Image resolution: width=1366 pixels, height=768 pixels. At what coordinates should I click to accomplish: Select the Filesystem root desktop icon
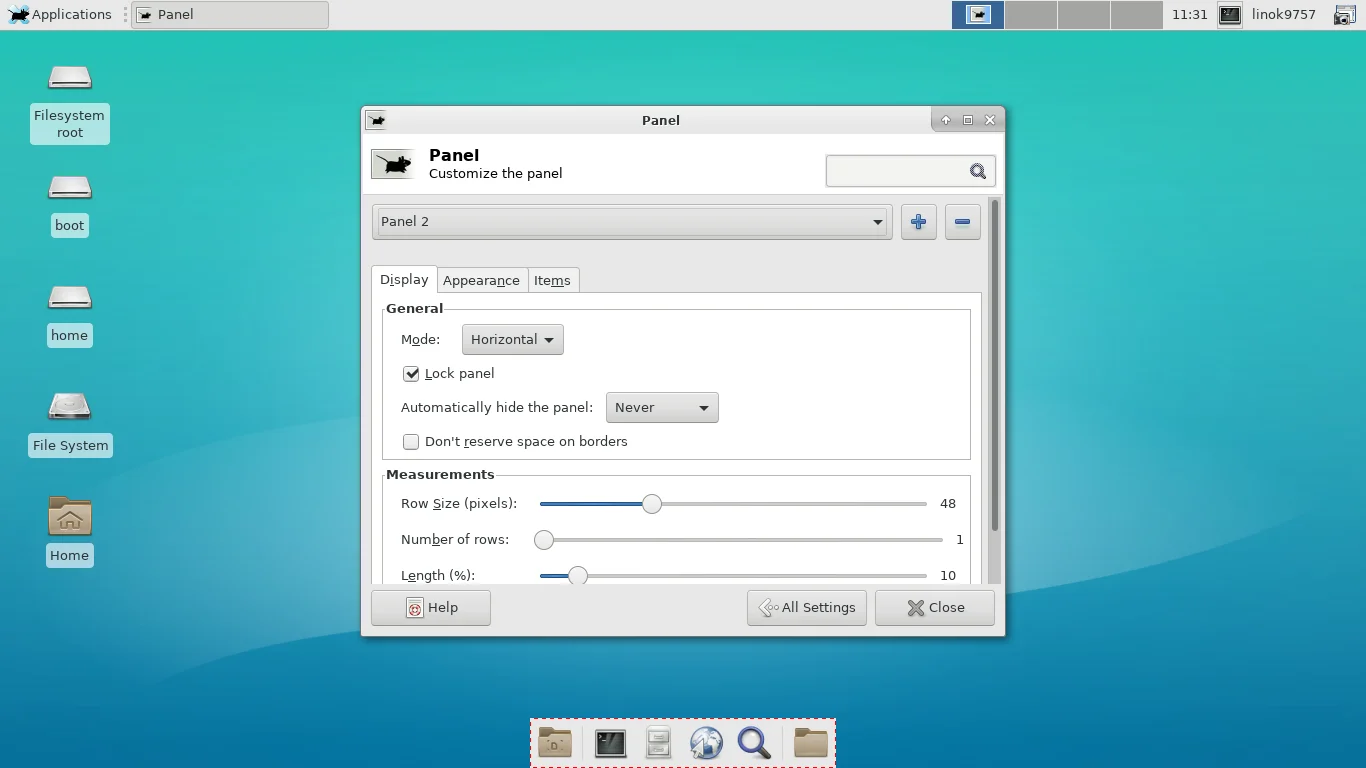pyautogui.click(x=70, y=104)
